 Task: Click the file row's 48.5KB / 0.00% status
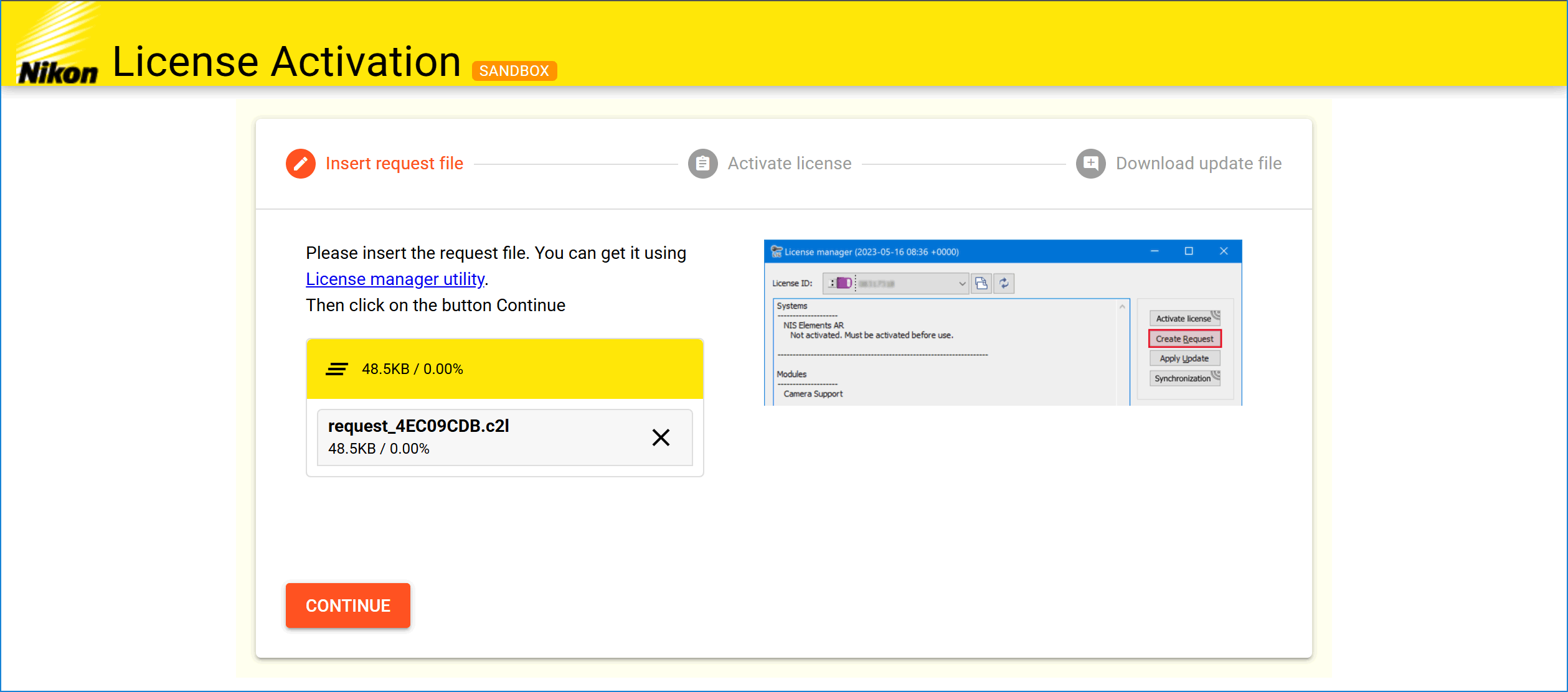point(379,449)
